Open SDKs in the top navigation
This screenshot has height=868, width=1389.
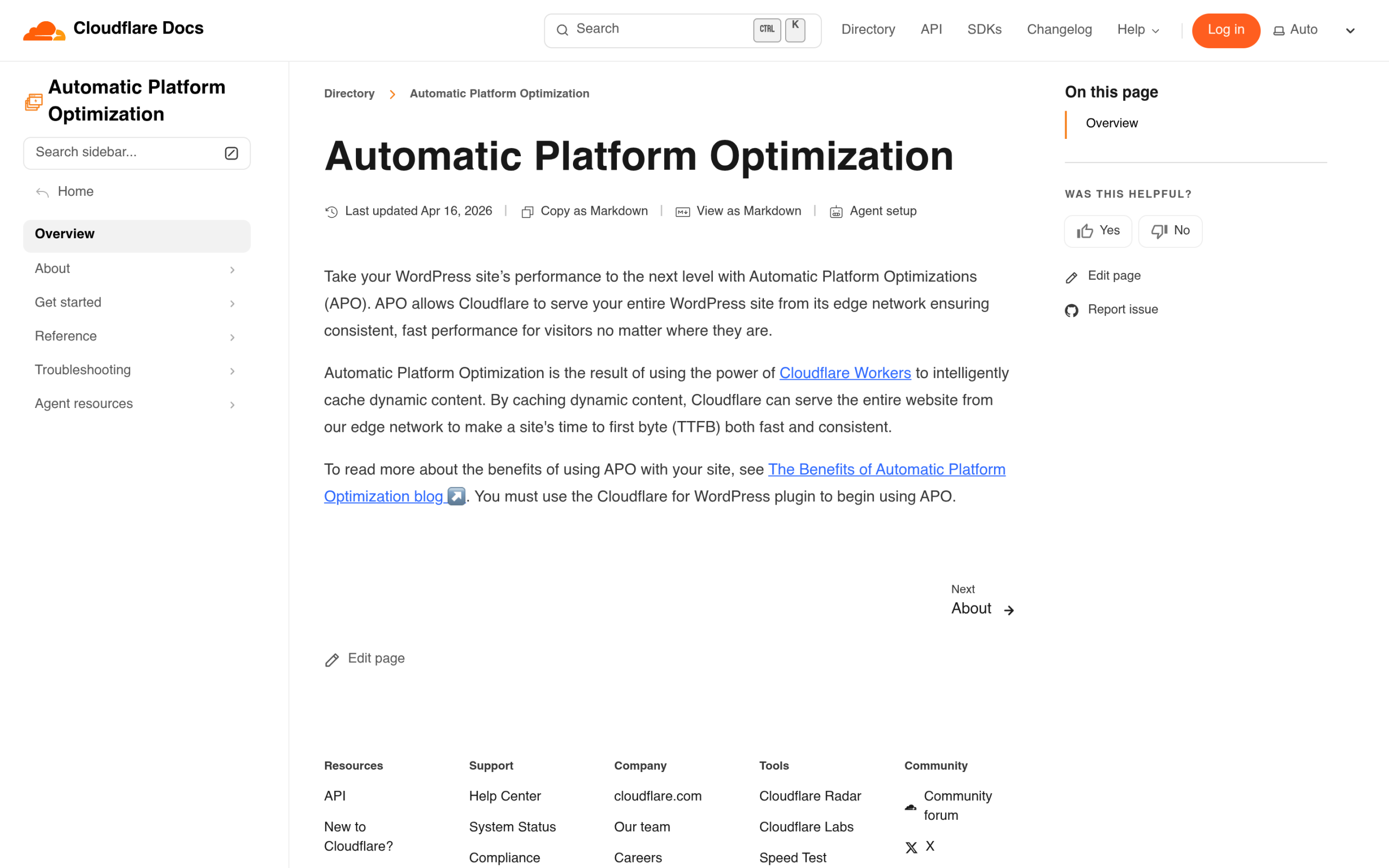click(984, 30)
